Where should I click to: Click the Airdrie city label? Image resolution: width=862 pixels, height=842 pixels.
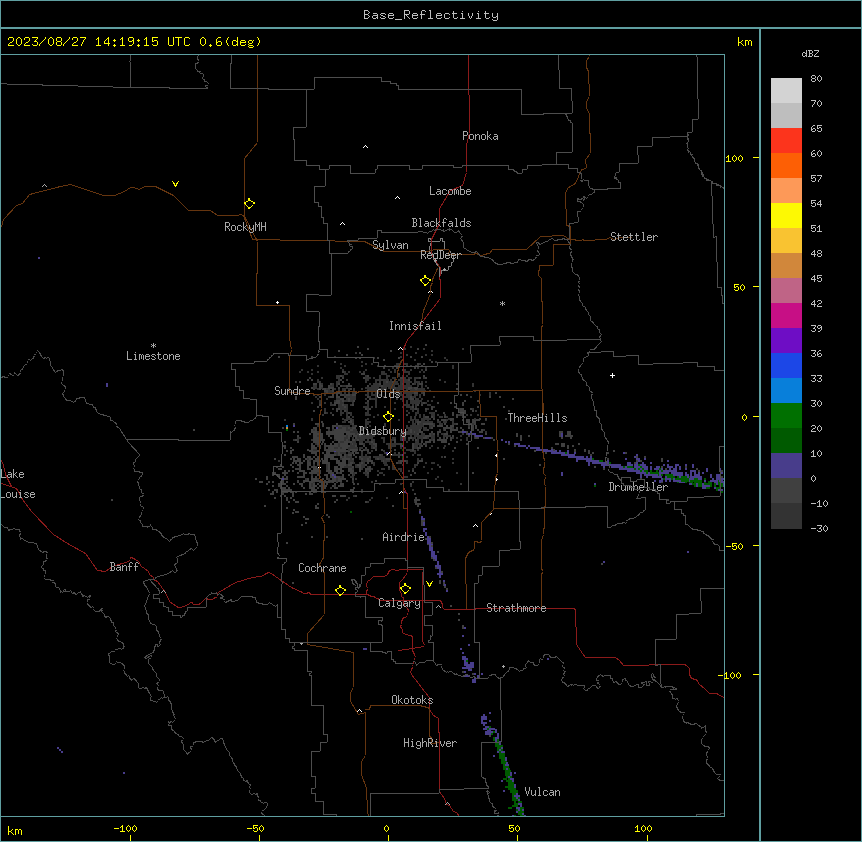[404, 537]
